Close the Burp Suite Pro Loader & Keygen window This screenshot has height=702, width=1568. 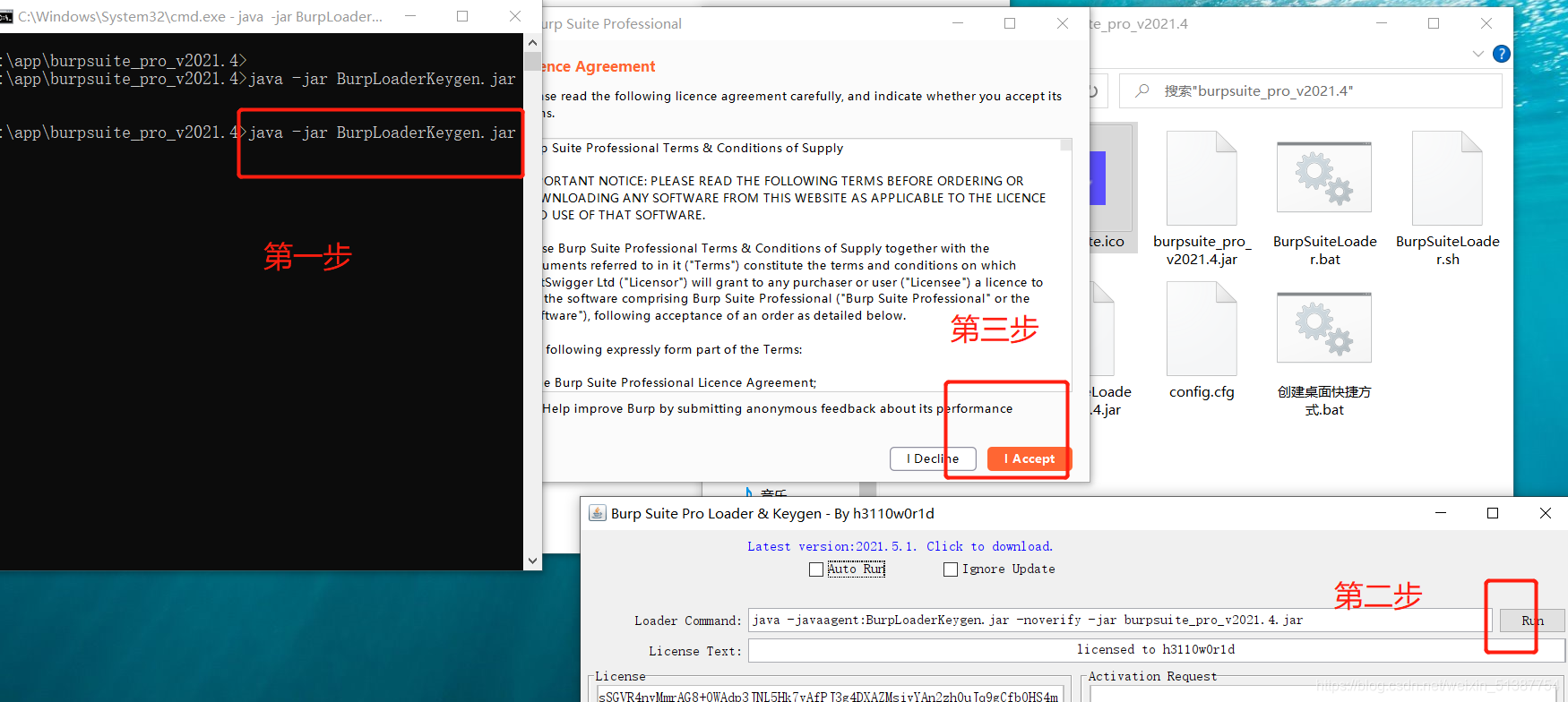coord(1546,513)
